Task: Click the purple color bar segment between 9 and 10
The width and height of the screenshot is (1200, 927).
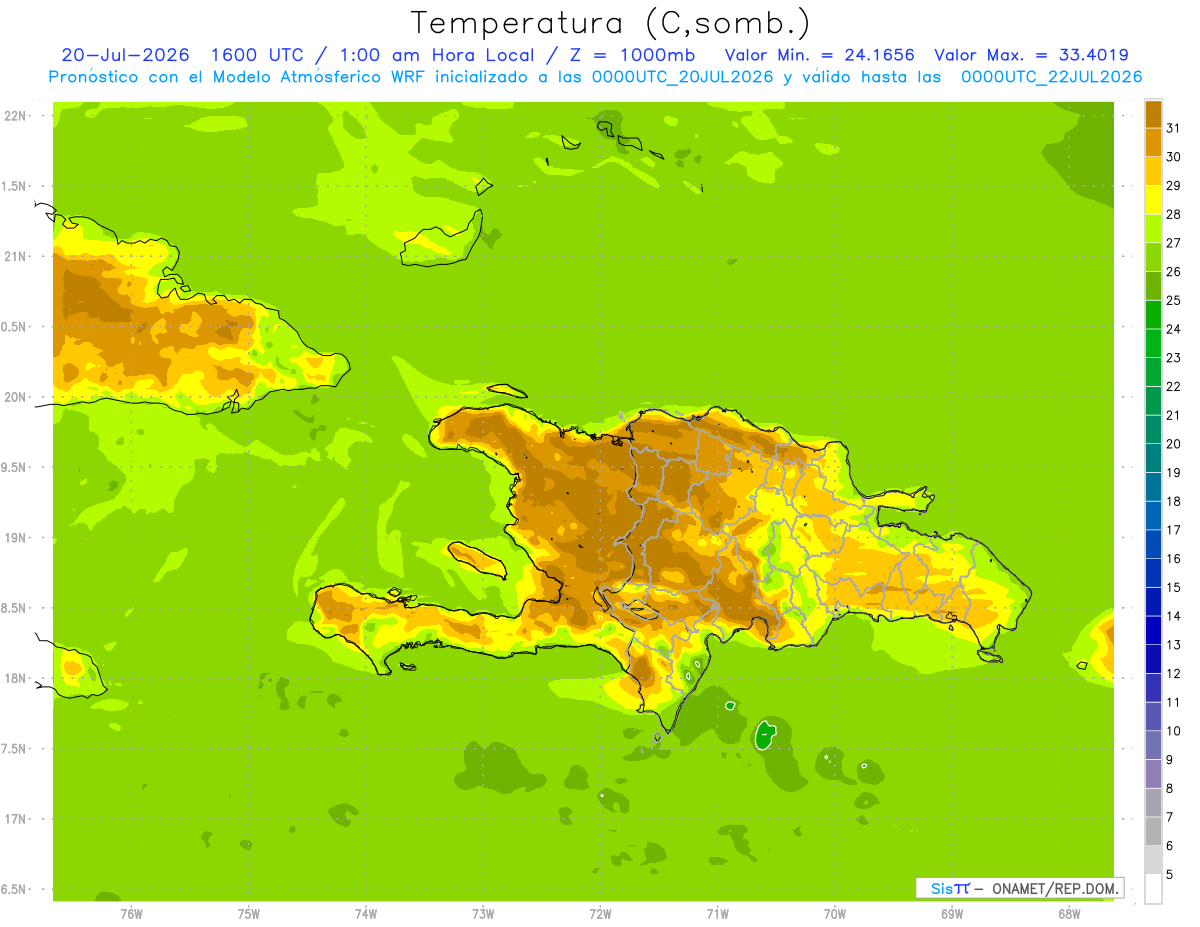Action: tap(1153, 745)
